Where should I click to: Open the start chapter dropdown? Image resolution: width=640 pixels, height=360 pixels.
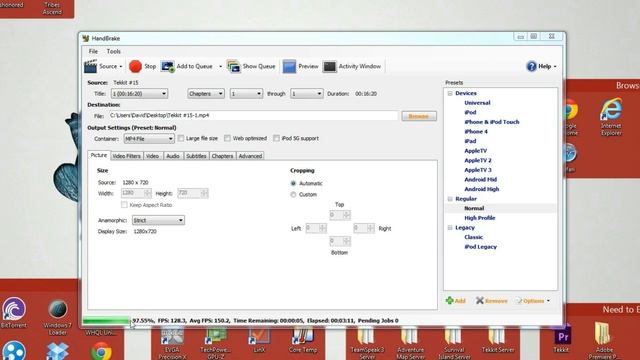[x=246, y=94]
